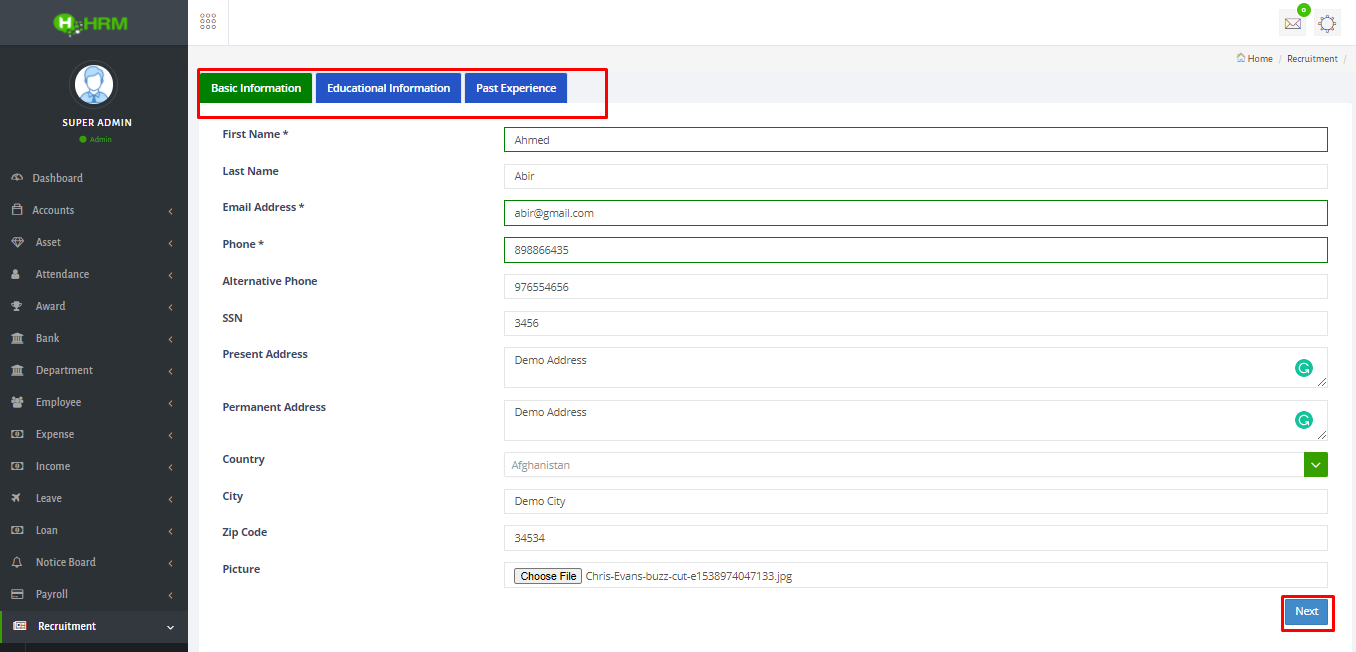1356x652 pixels.
Task: Go to Home breadcrumb link
Action: [x=1259, y=59]
